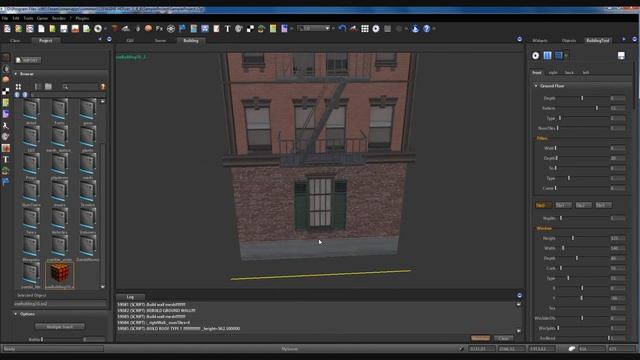Click round collapse button of viewport panel
The width and height of the screenshot is (640, 360).
(x=519, y=39)
